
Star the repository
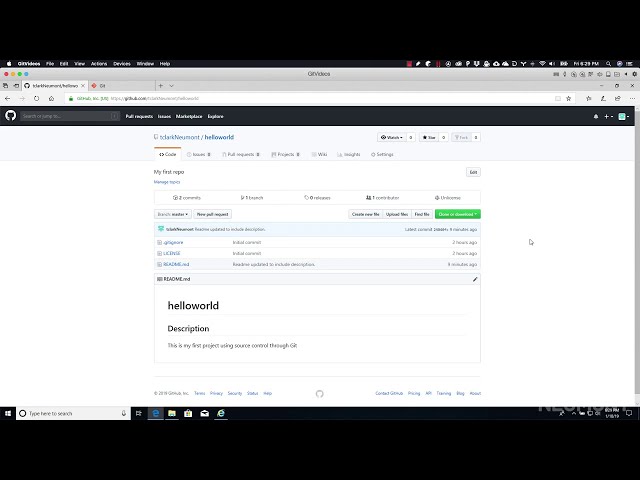pyautogui.click(x=429, y=138)
